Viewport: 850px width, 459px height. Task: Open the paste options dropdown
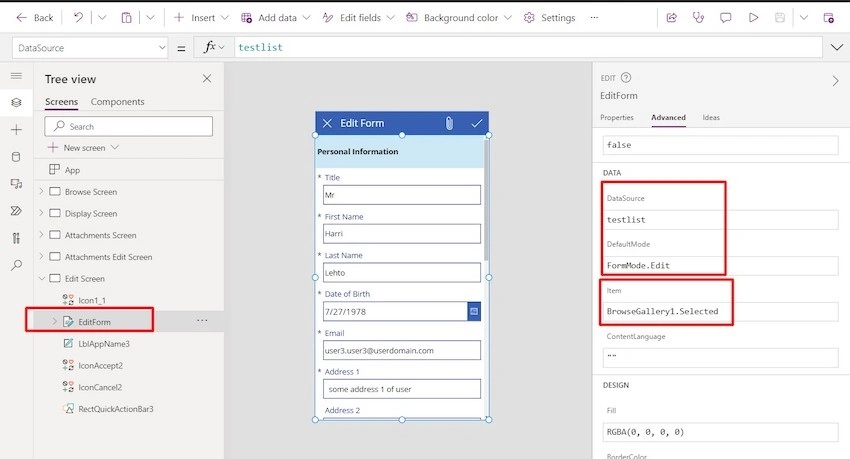[x=150, y=18]
